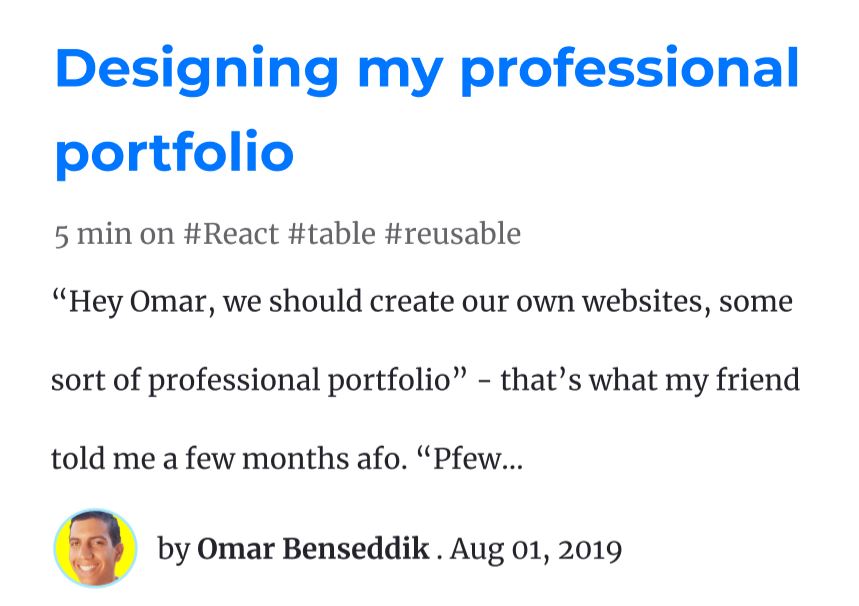Select the #React hashtag
Image resolution: width=859 pixels, height=606 pixels.
pyautogui.click(x=231, y=234)
